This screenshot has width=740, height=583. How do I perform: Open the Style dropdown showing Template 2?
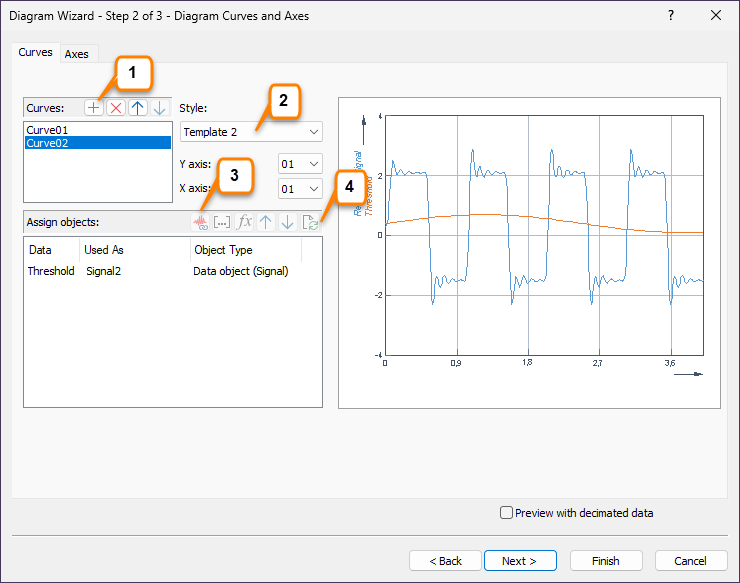coord(251,132)
